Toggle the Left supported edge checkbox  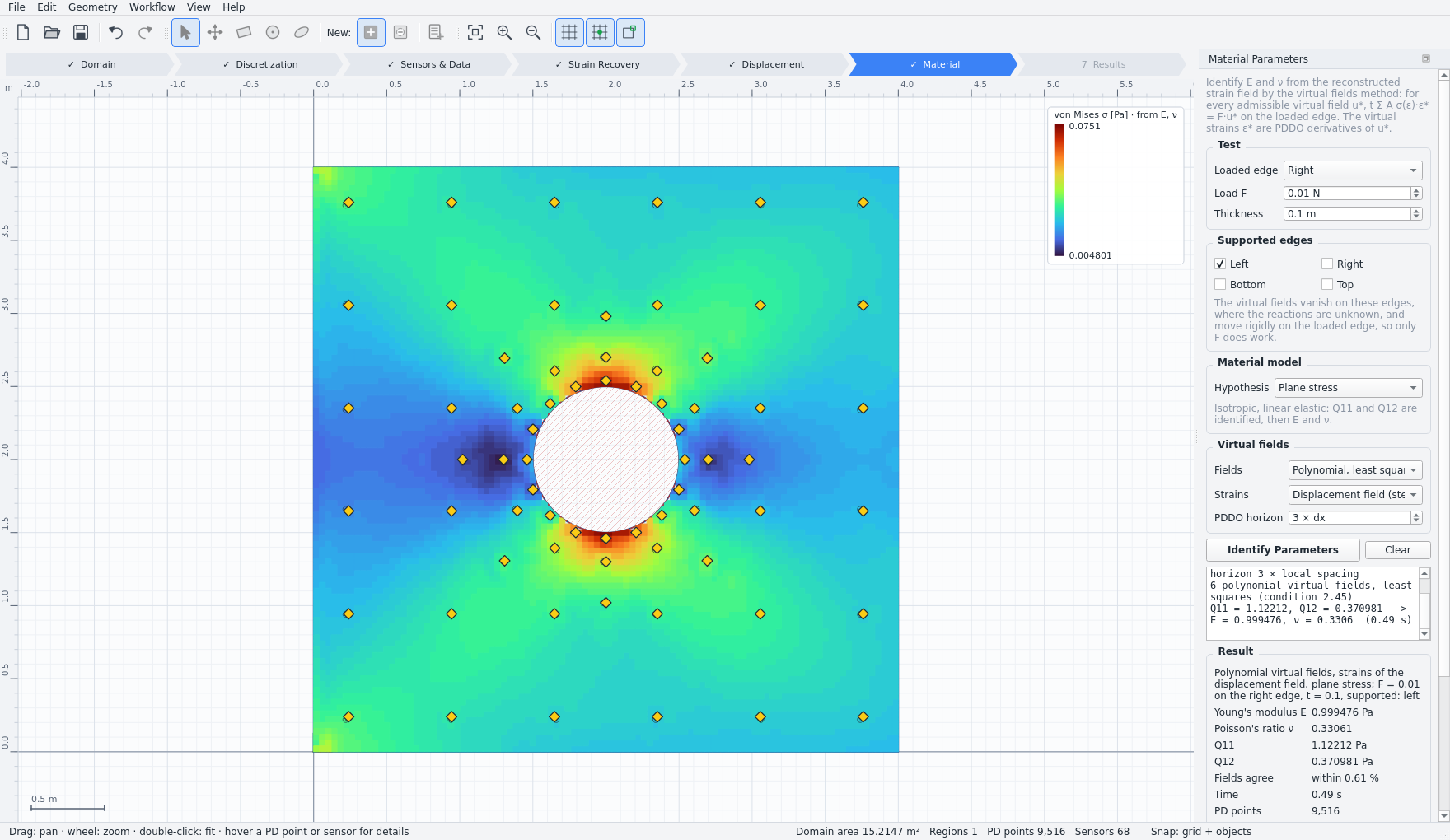point(1220,264)
